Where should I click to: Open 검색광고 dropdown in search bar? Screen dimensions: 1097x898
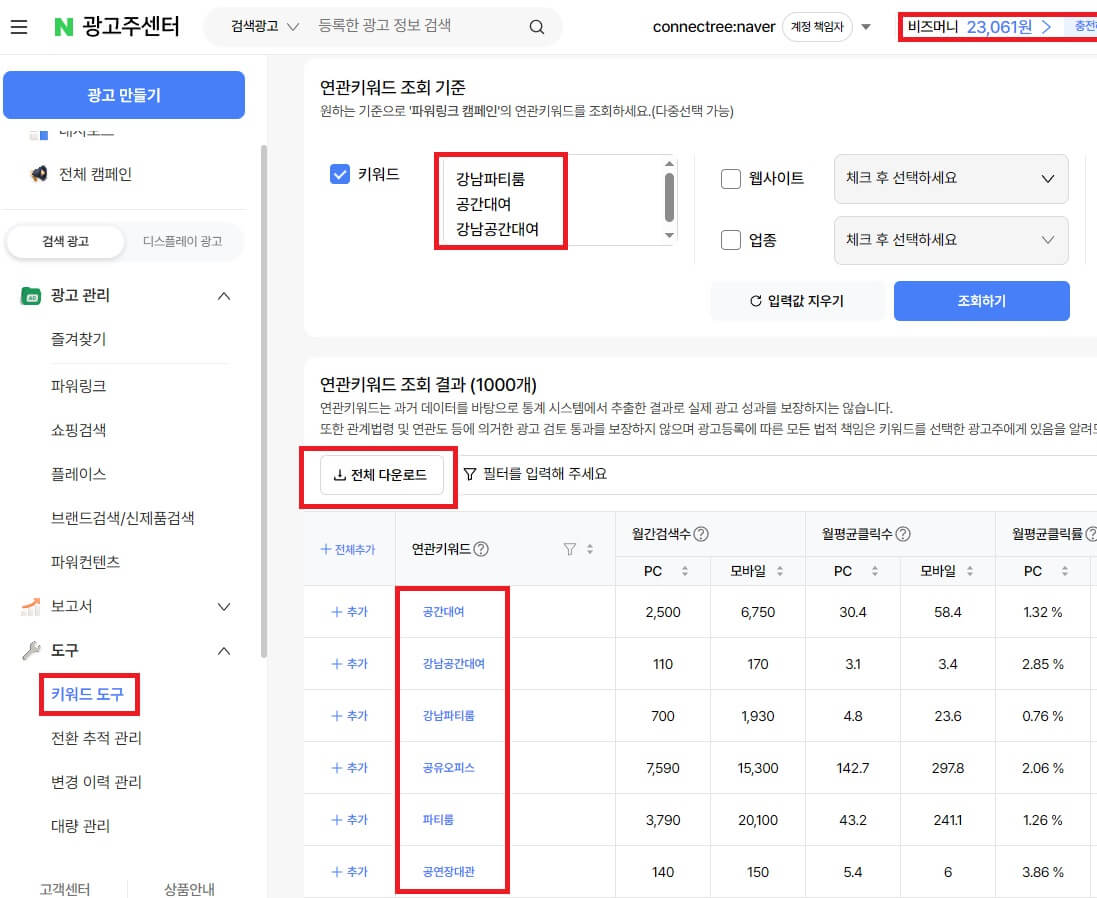(264, 27)
